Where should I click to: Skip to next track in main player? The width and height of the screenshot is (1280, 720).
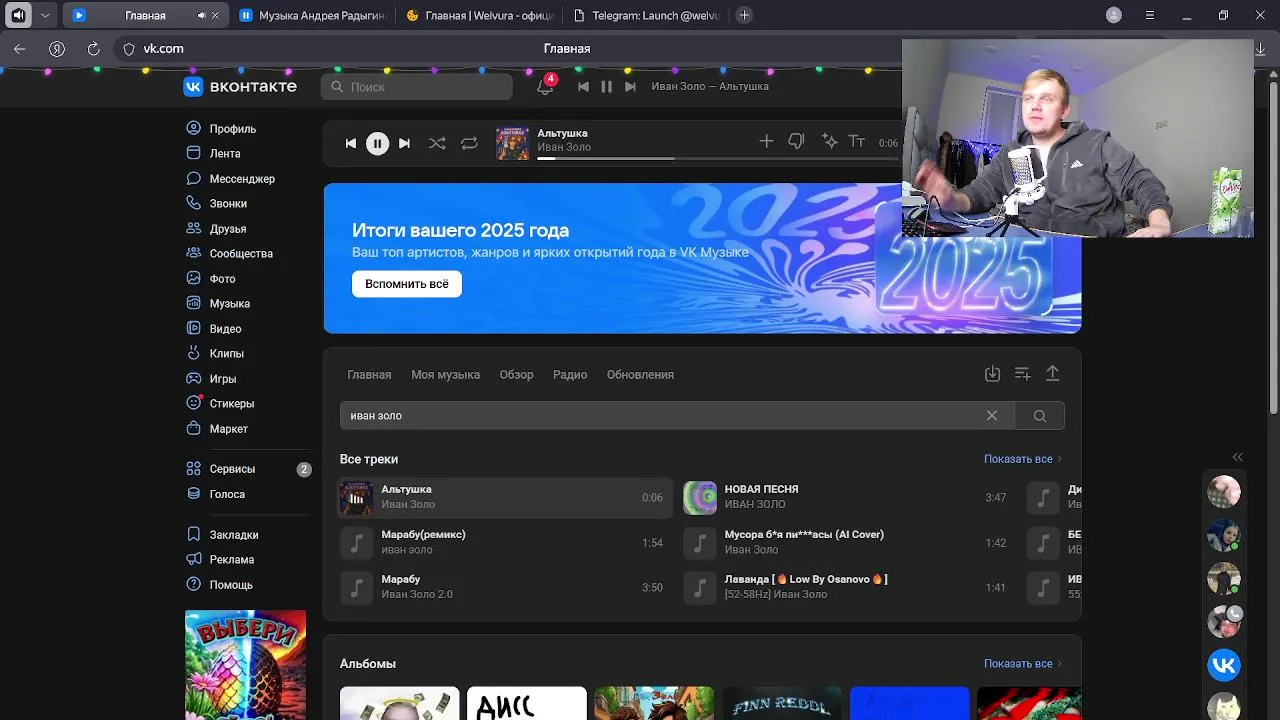(x=404, y=143)
